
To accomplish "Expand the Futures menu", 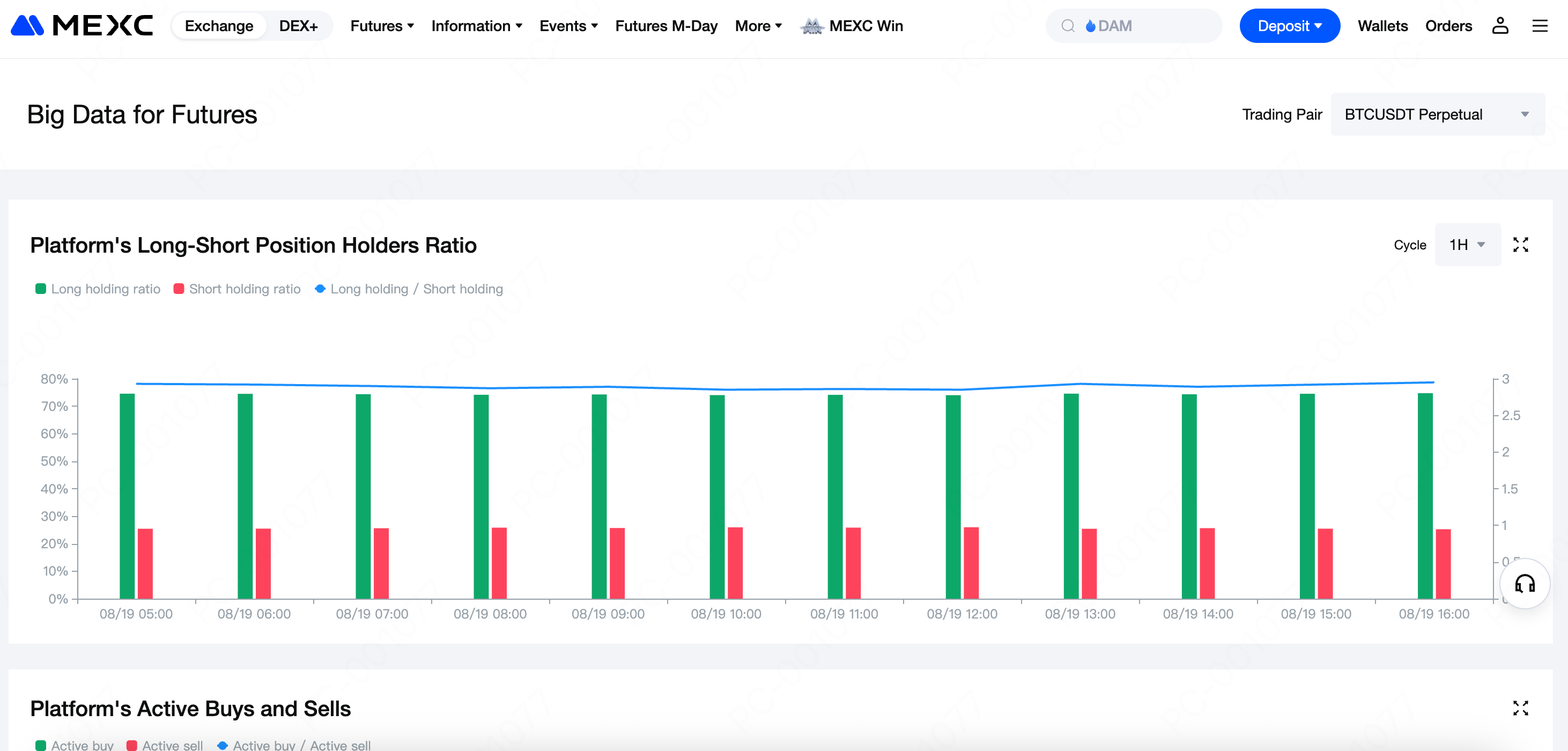I will coord(382,26).
